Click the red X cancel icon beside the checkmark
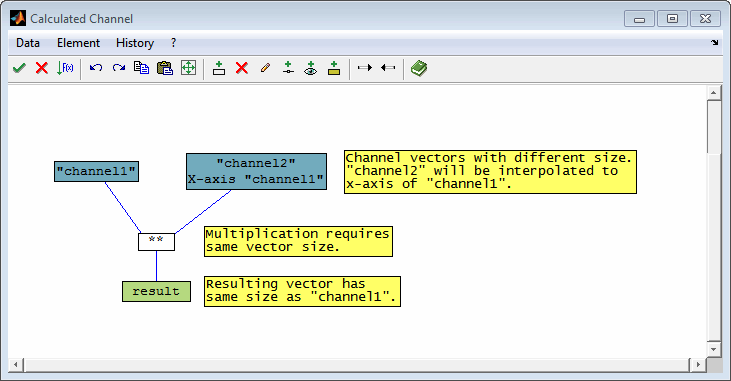Viewport: 731px width, 381px height. (x=42, y=68)
